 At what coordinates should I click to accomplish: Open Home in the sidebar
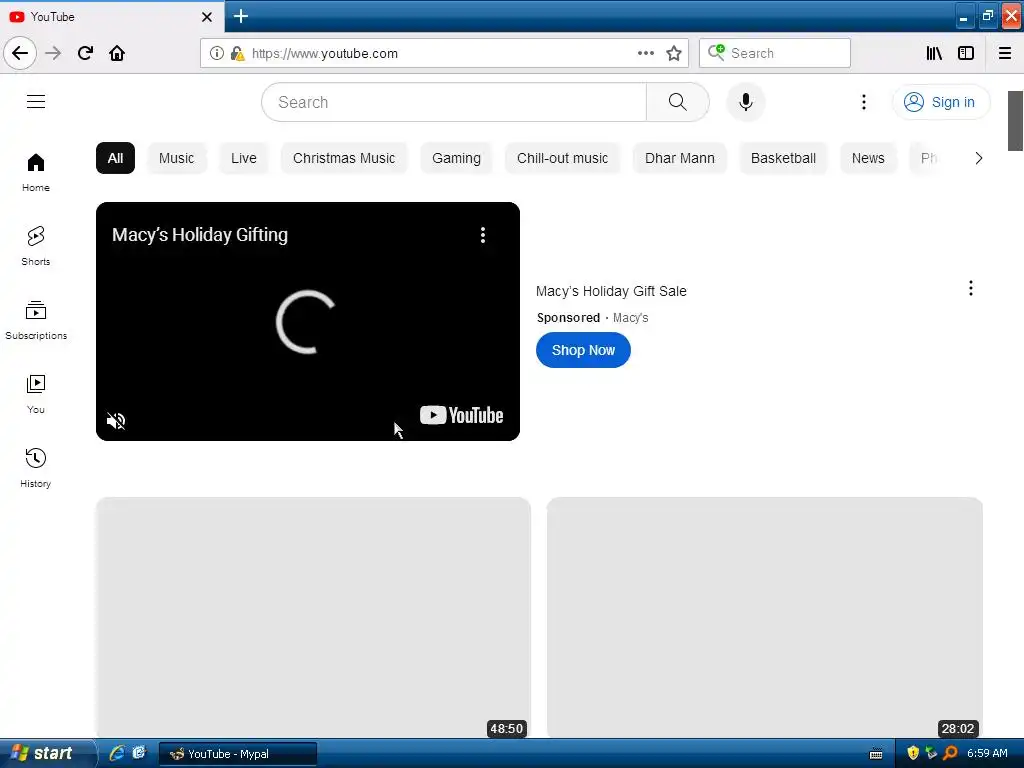(36, 172)
